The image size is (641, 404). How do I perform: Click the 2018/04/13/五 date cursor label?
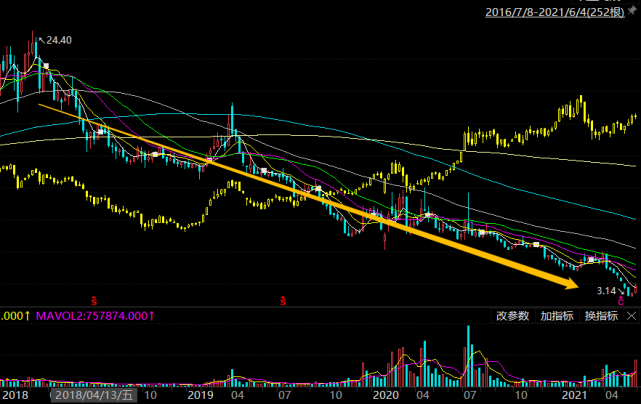click(94, 395)
